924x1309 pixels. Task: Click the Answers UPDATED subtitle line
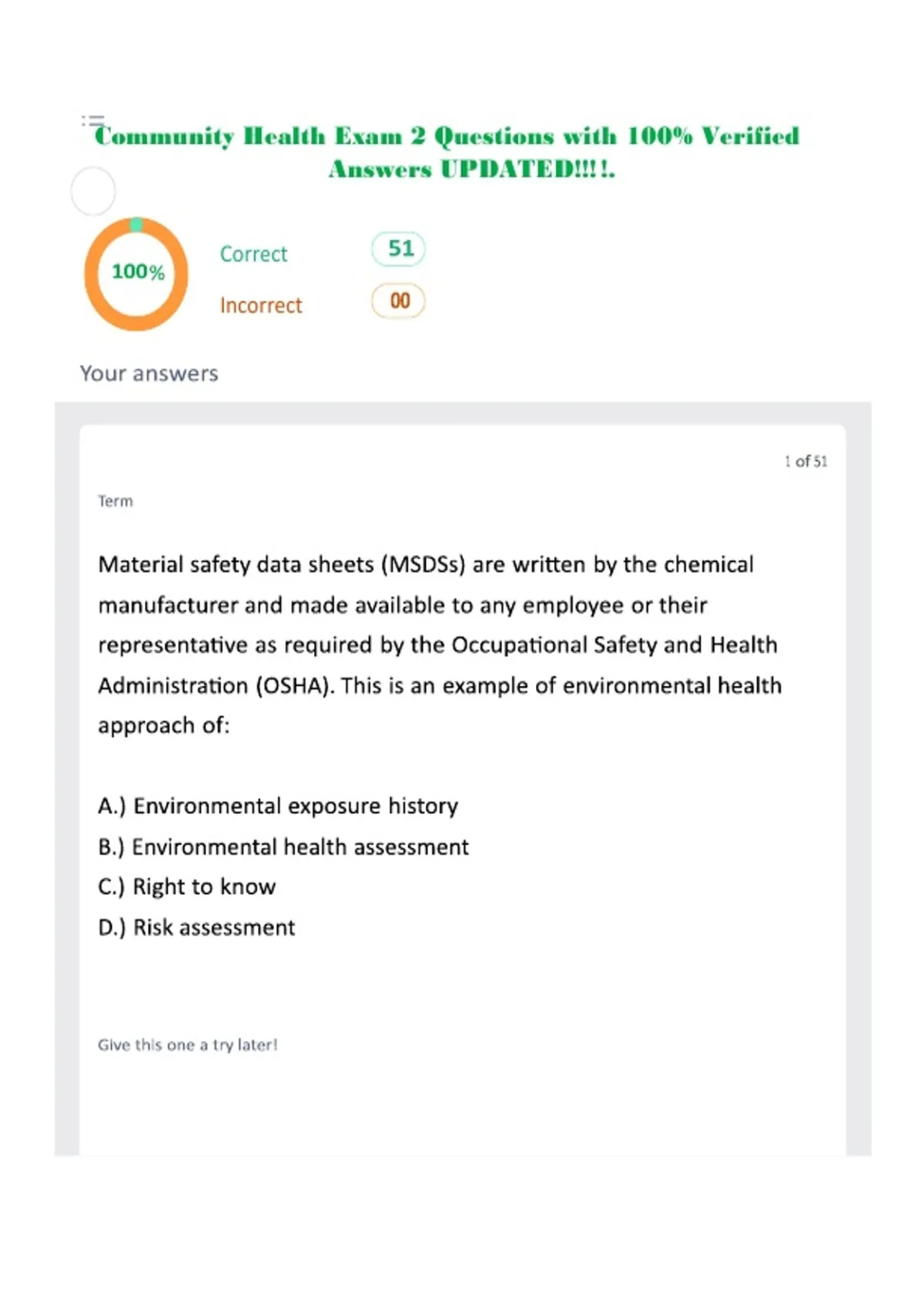tap(472, 169)
